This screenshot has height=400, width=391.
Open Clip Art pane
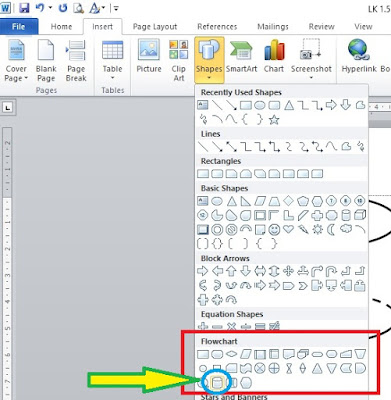pos(179,61)
